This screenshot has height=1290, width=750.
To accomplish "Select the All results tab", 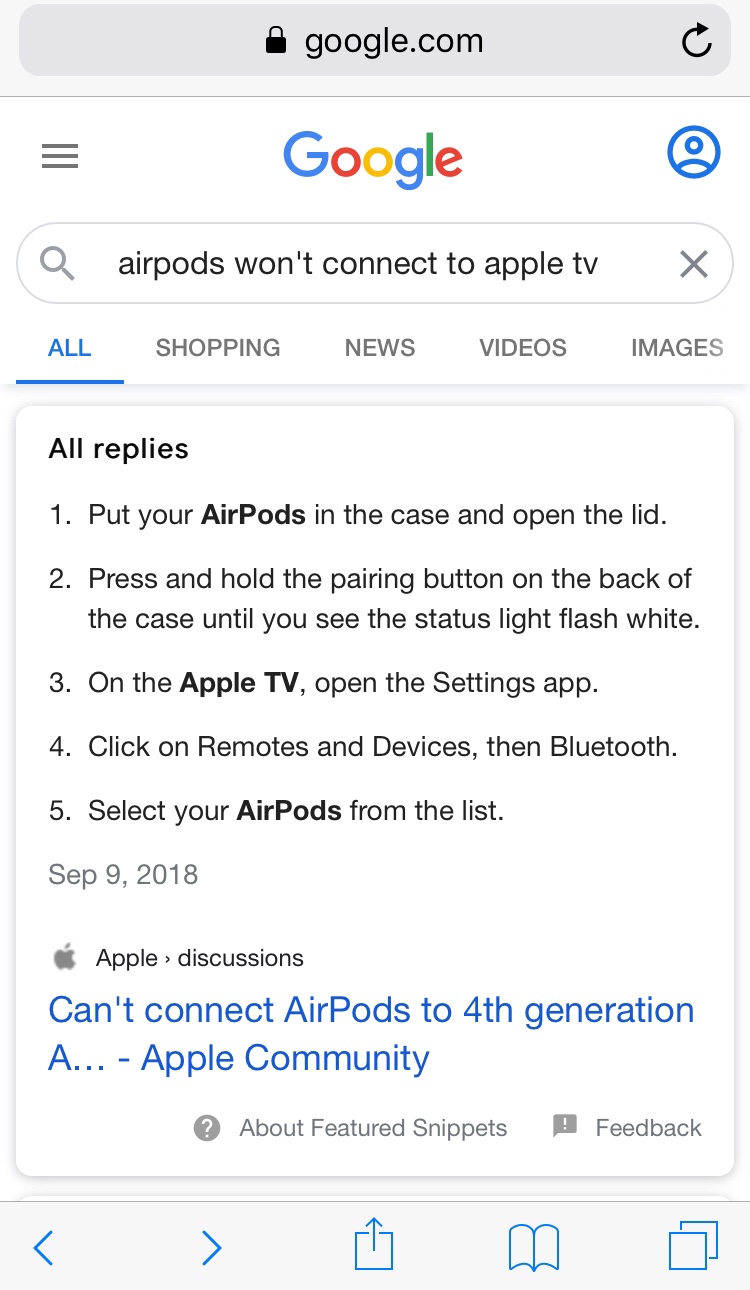I will [x=70, y=348].
